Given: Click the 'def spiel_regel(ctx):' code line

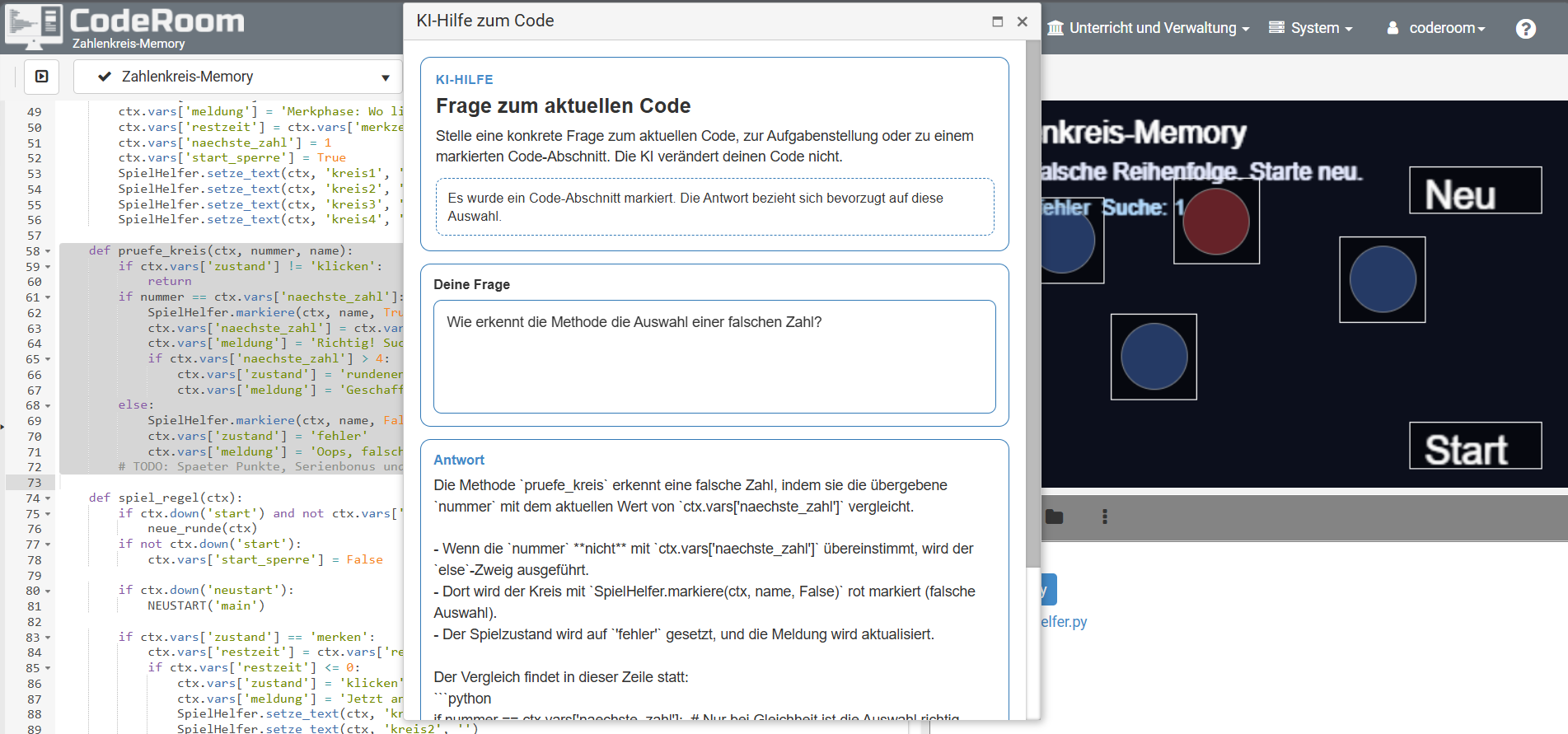Looking at the screenshot, I should 166,498.
